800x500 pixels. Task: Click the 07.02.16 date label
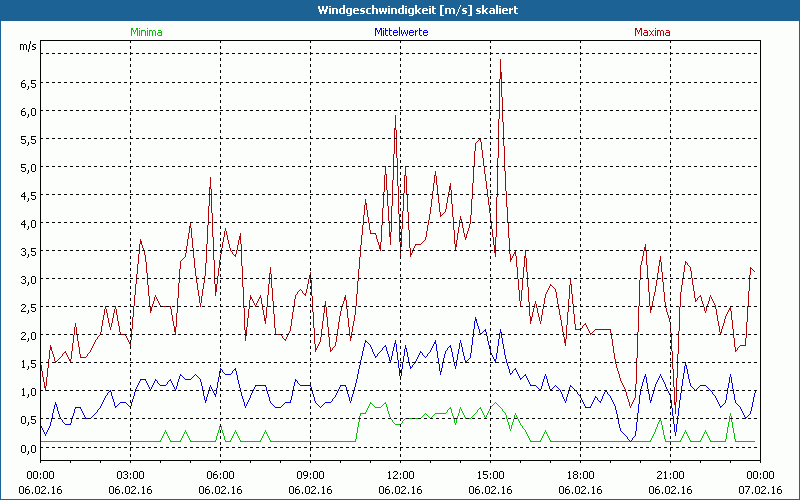pos(759,490)
